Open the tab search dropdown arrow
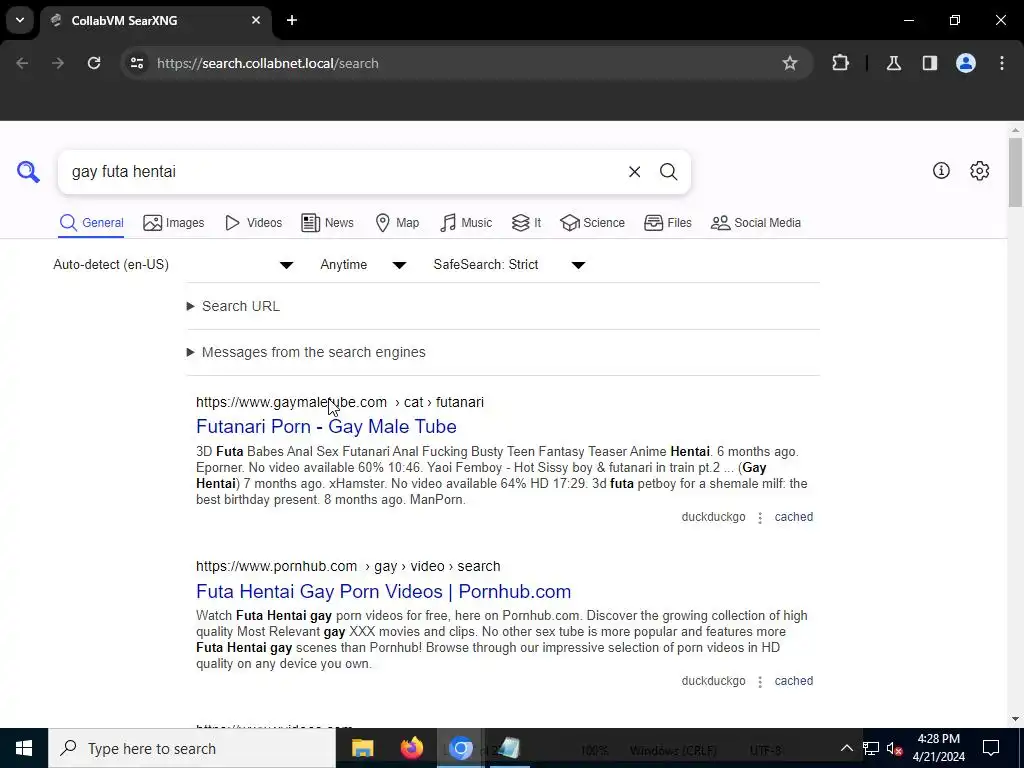Screen dimensions: 1024x768 tap(20, 20)
